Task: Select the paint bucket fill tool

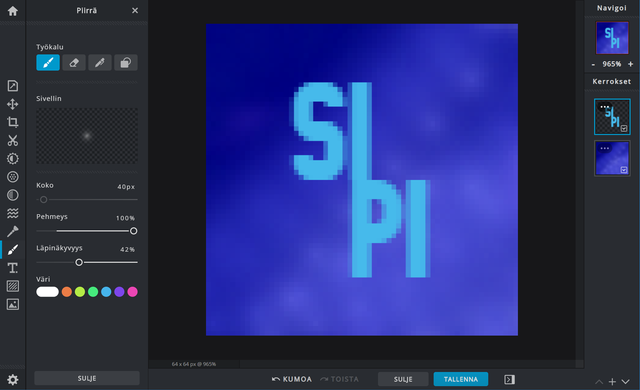Action: point(126,63)
